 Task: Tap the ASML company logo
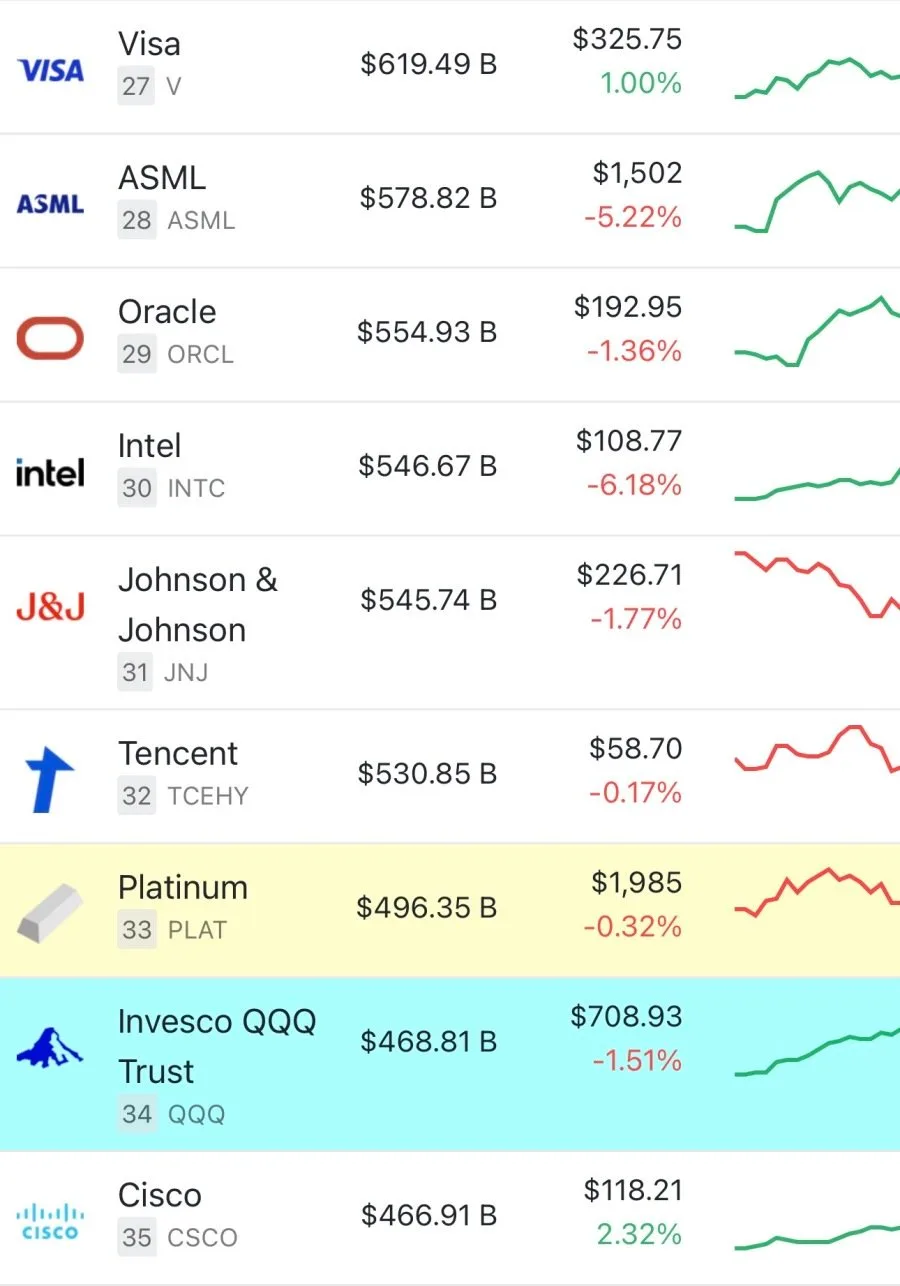click(x=50, y=204)
